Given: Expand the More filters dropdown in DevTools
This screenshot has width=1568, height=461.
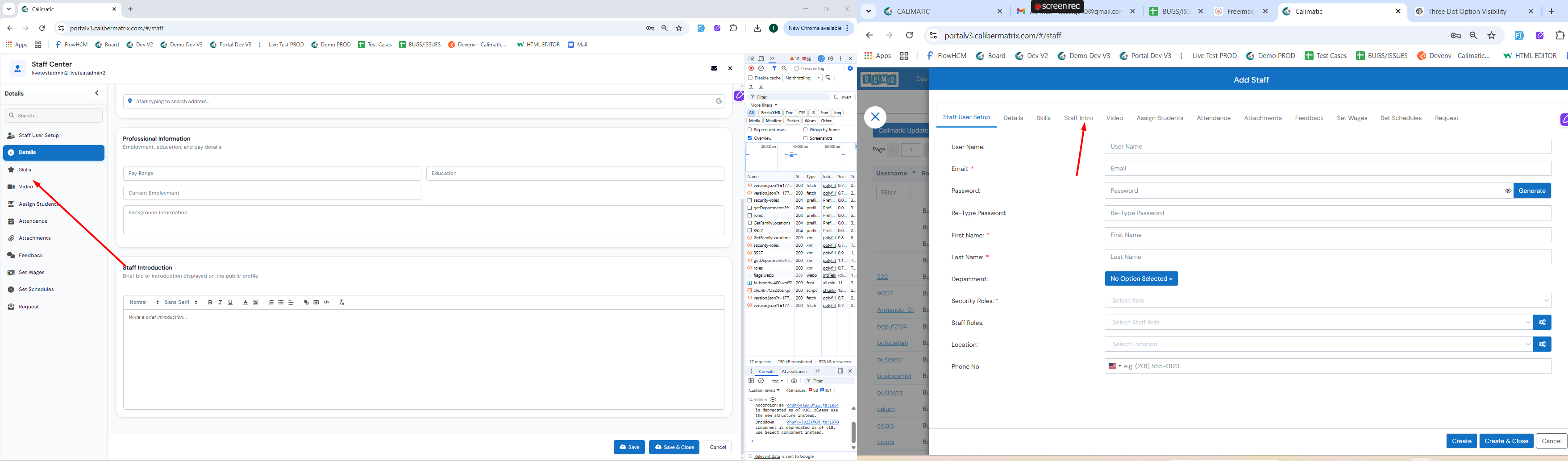Looking at the screenshot, I should coord(763,105).
